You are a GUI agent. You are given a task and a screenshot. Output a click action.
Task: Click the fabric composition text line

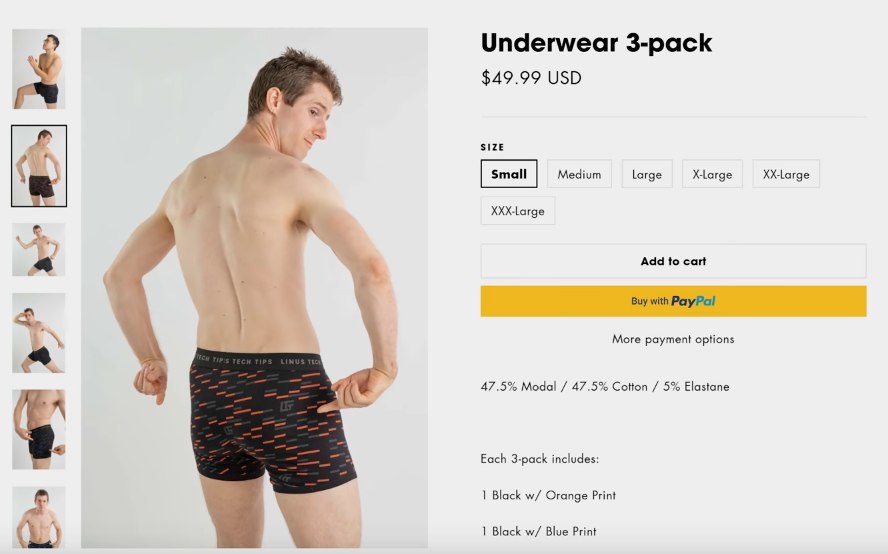click(605, 386)
